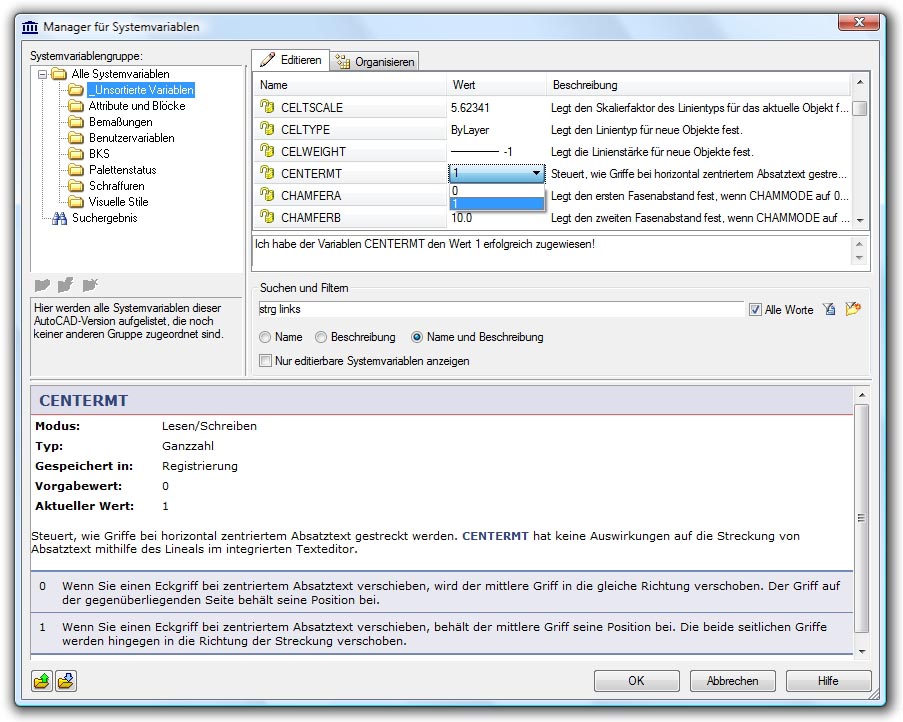Click the CELWEIGHT variable icon

click(x=267, y=150)
